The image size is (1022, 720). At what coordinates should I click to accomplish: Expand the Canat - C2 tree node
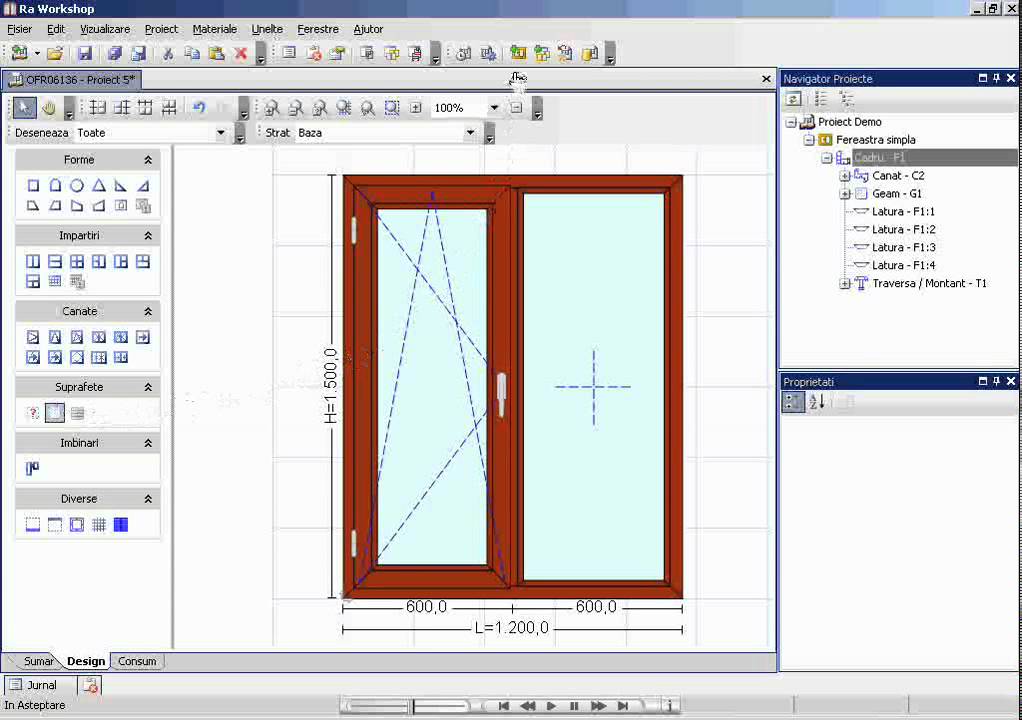[x=845, y=176]
